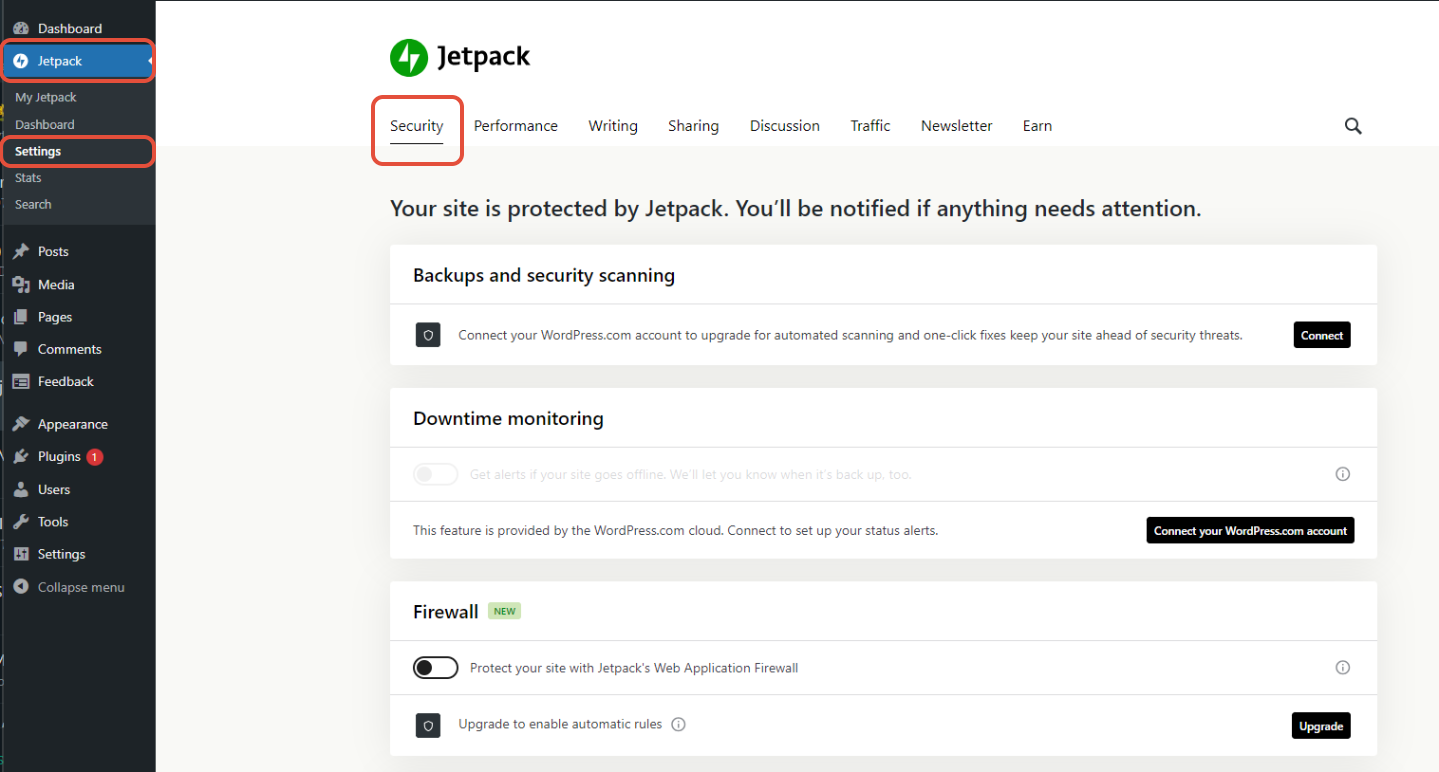Click the Plugins plug icon
This screenshot has width=1439, height=772.
tap(21, 456)
